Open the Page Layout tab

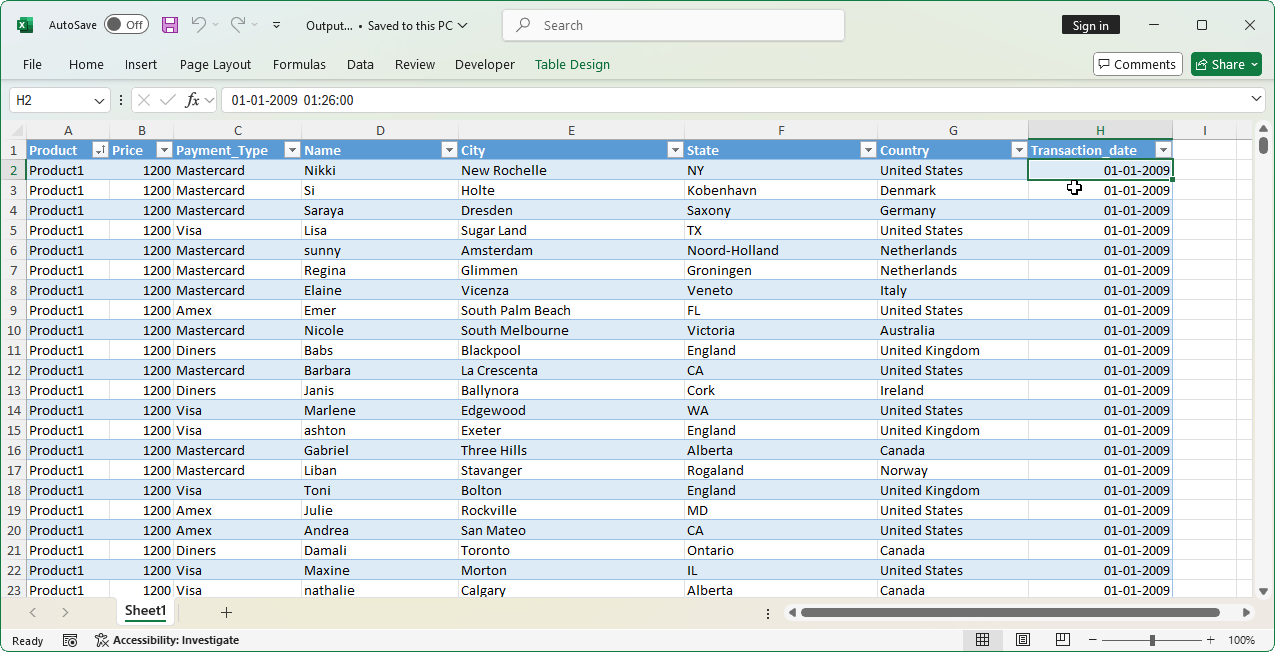pyautogui.click(x=215, y=64)
